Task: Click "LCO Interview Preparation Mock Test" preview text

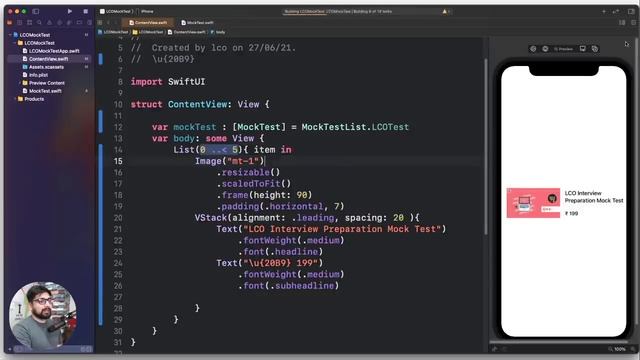Action: click(x=594, y=197)
